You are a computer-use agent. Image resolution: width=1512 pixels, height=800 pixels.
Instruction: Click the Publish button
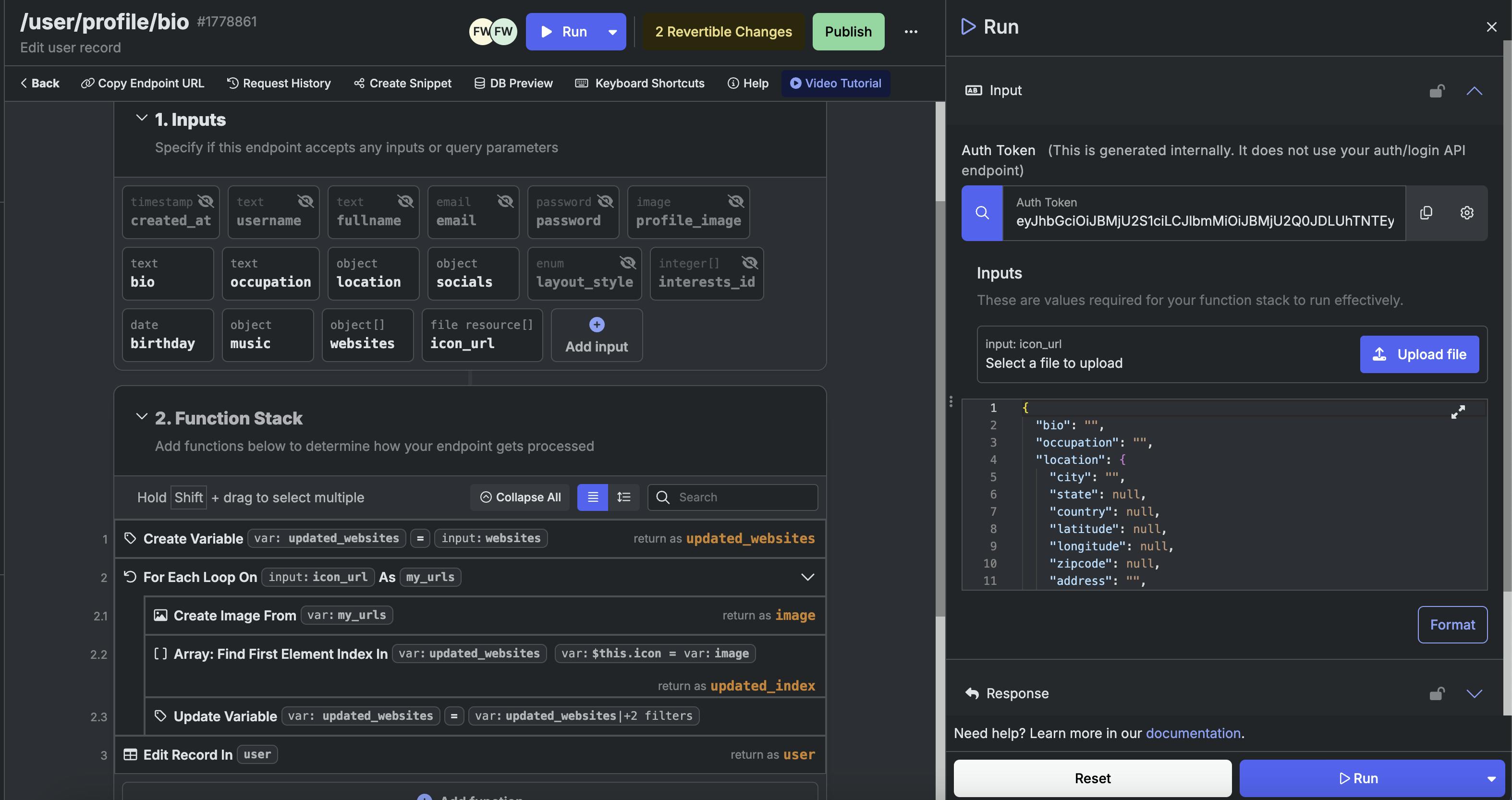click(848, 32)
